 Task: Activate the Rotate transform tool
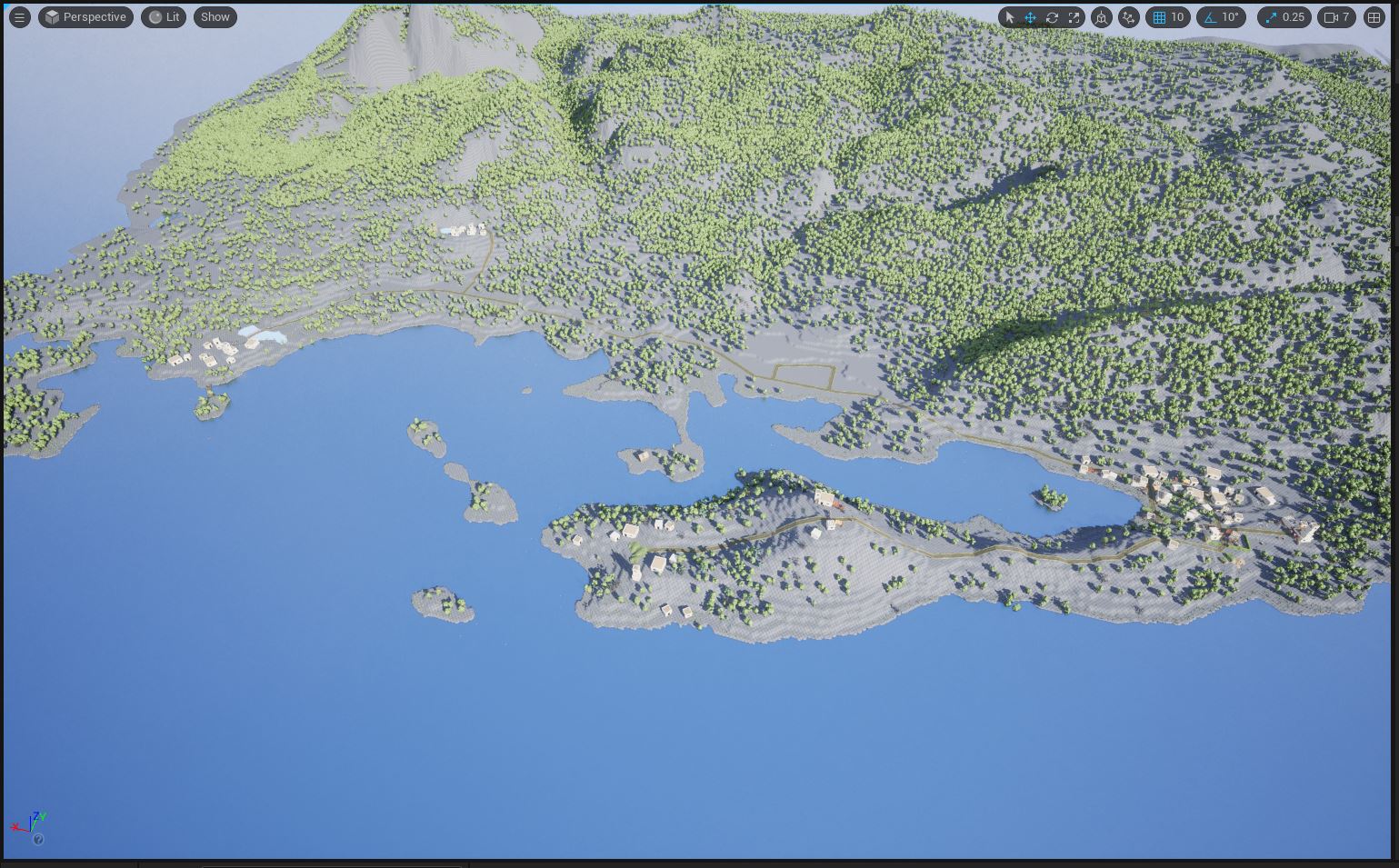[x=1052, y=17]
